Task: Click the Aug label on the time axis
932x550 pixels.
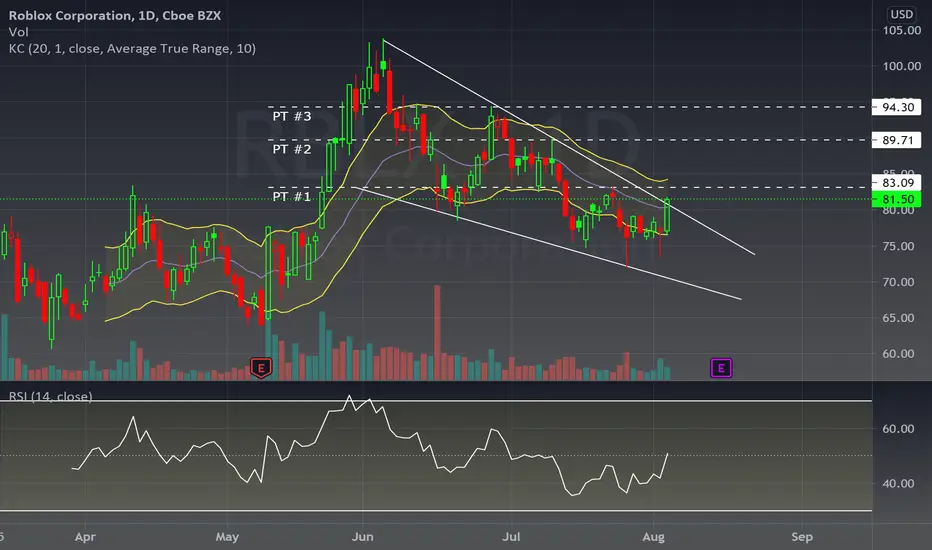Action: [653, 537]
